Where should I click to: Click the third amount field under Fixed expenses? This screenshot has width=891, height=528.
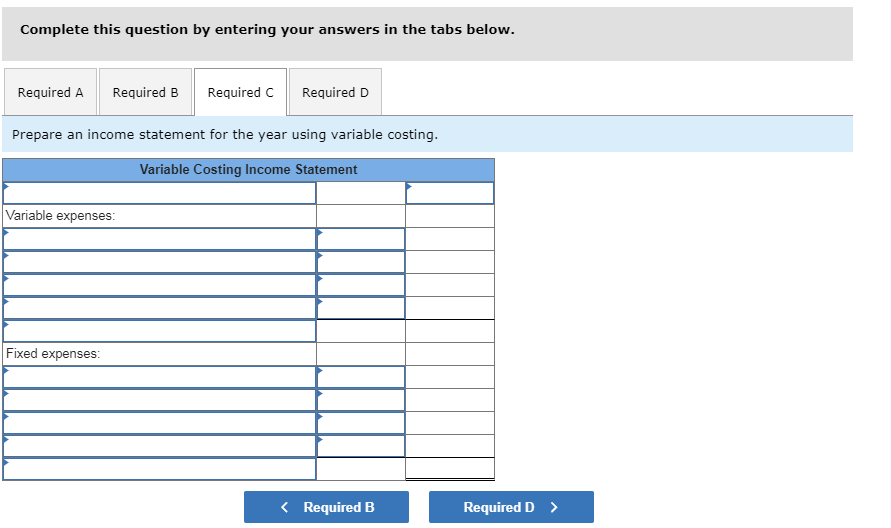tap(361, 423)
